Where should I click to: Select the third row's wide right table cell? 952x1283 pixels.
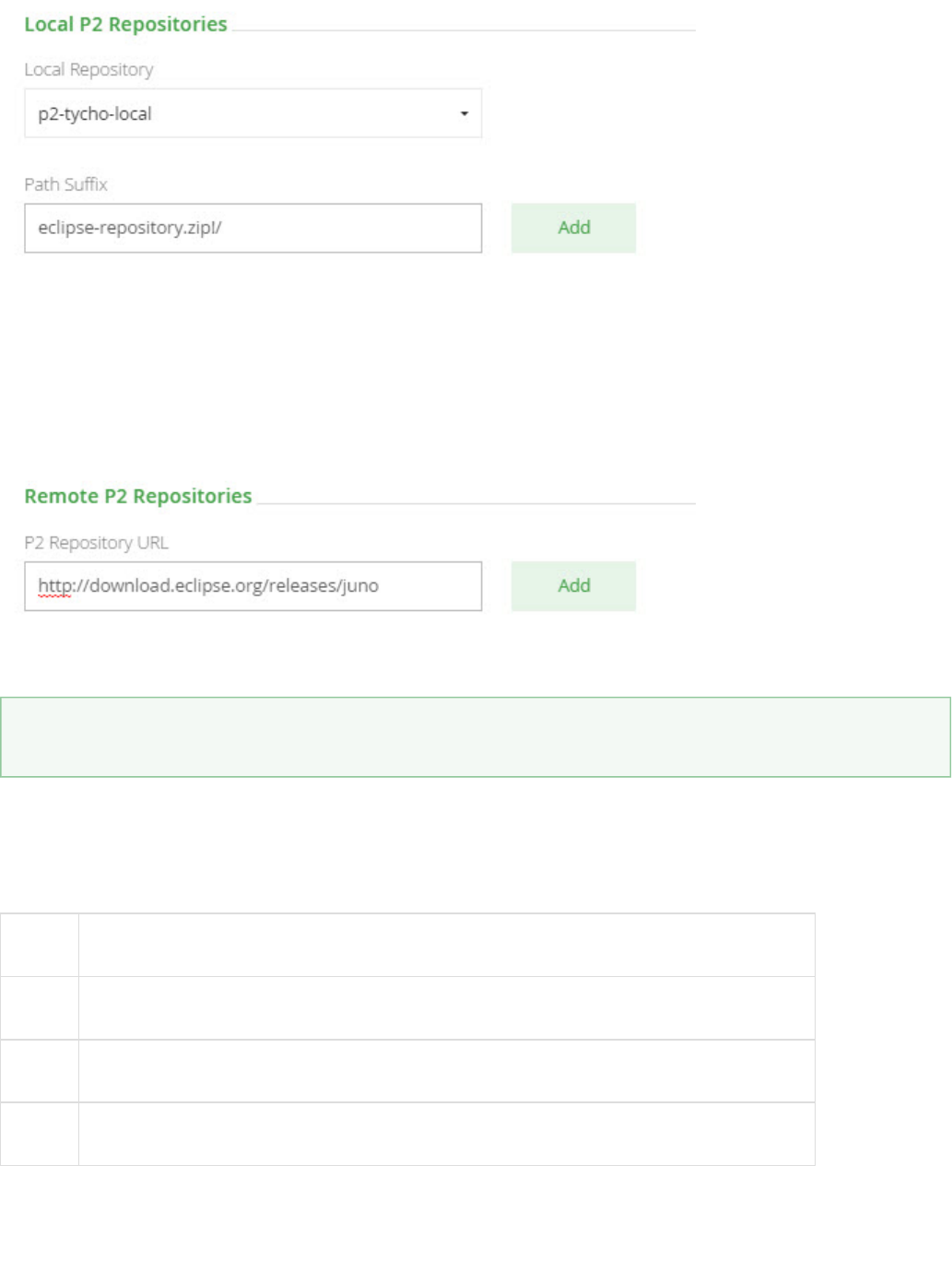tap(447, 1071)
